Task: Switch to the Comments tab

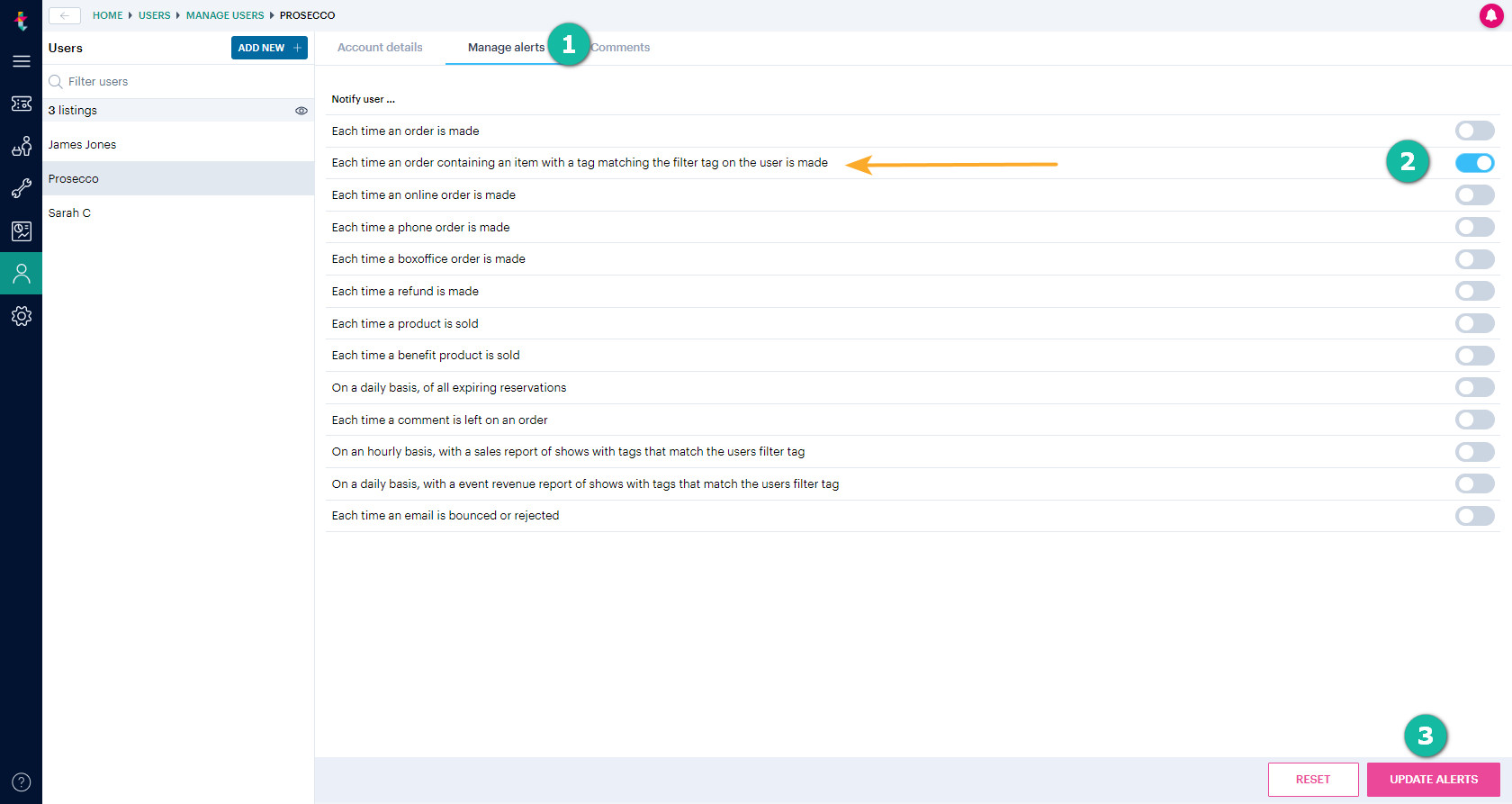Action: 620,48
